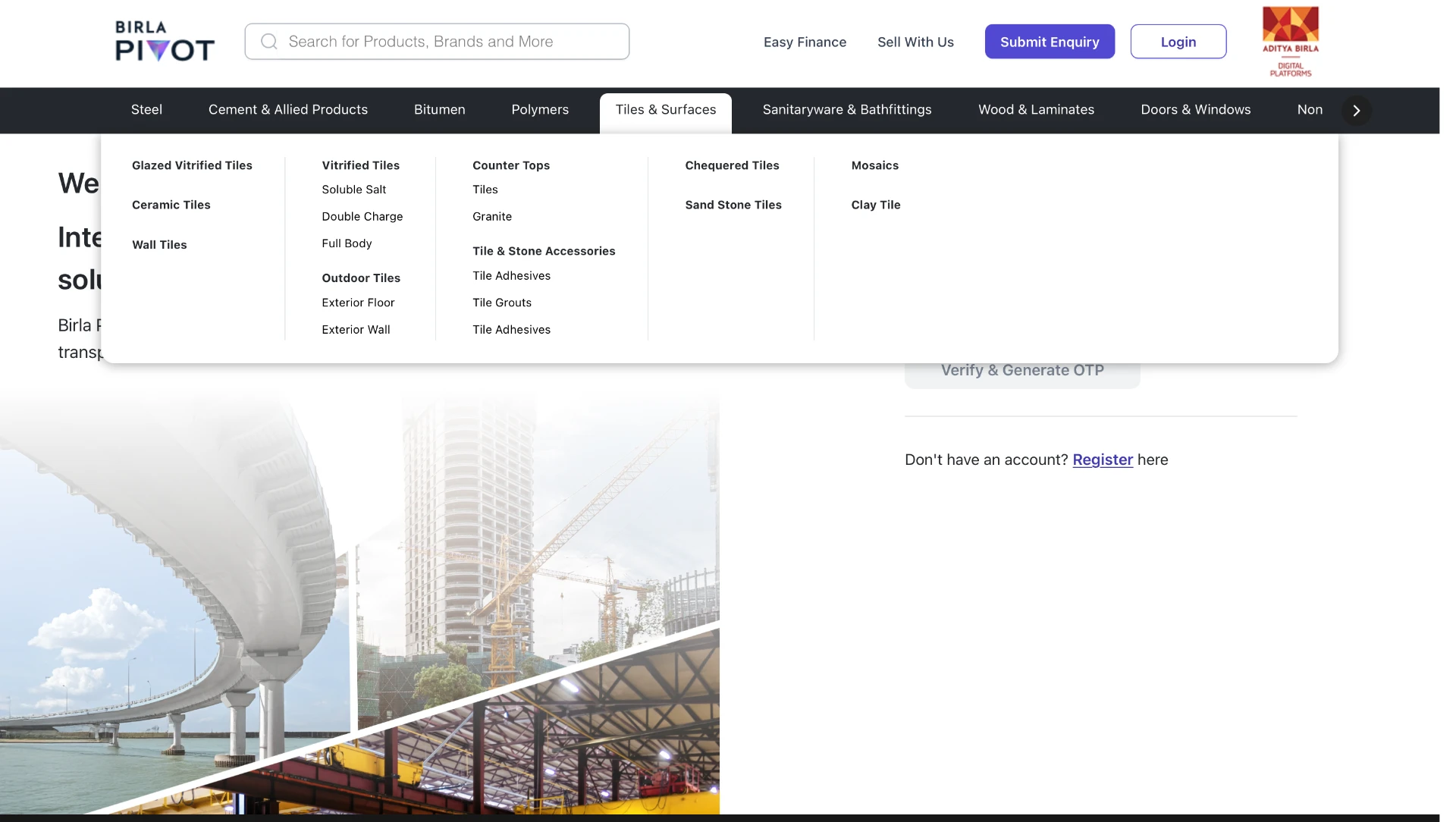Click the Birla Pivot logo

tap(165, 41)
